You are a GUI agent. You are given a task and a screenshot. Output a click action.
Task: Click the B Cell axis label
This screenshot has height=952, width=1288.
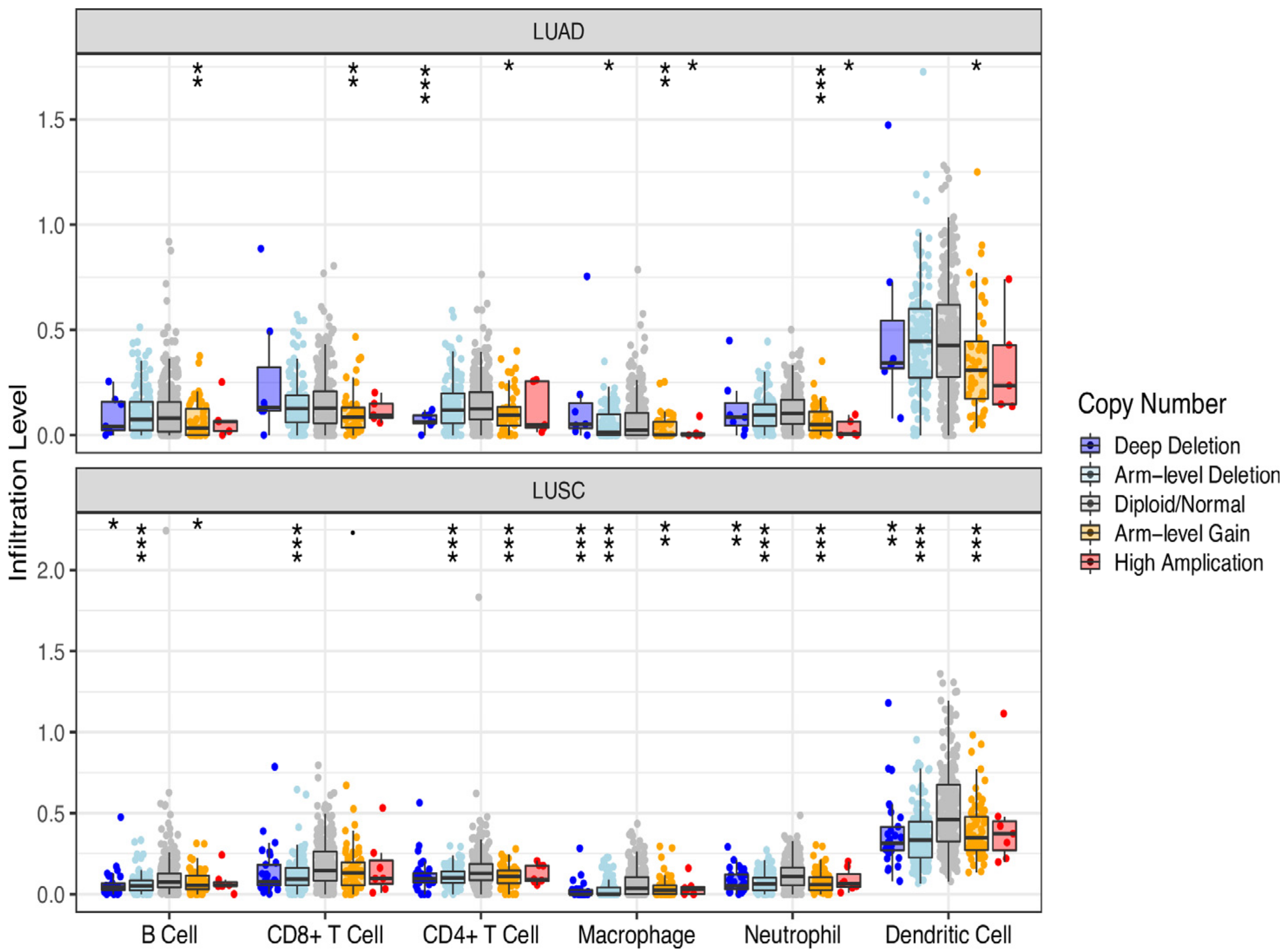(x=169, y=935)
